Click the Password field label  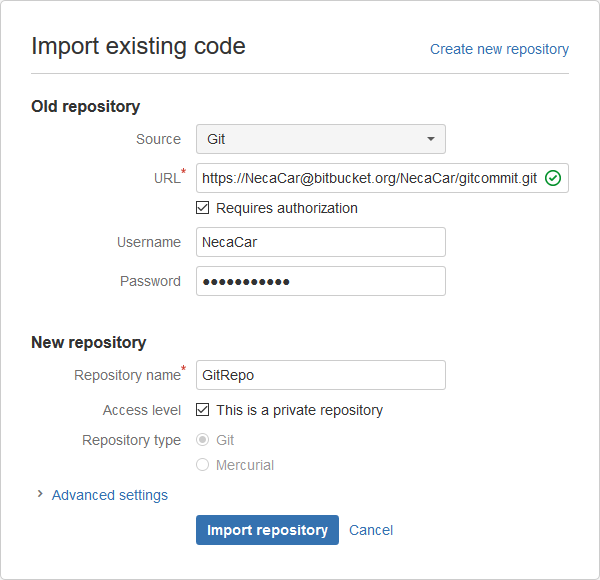tap(150, 281)
